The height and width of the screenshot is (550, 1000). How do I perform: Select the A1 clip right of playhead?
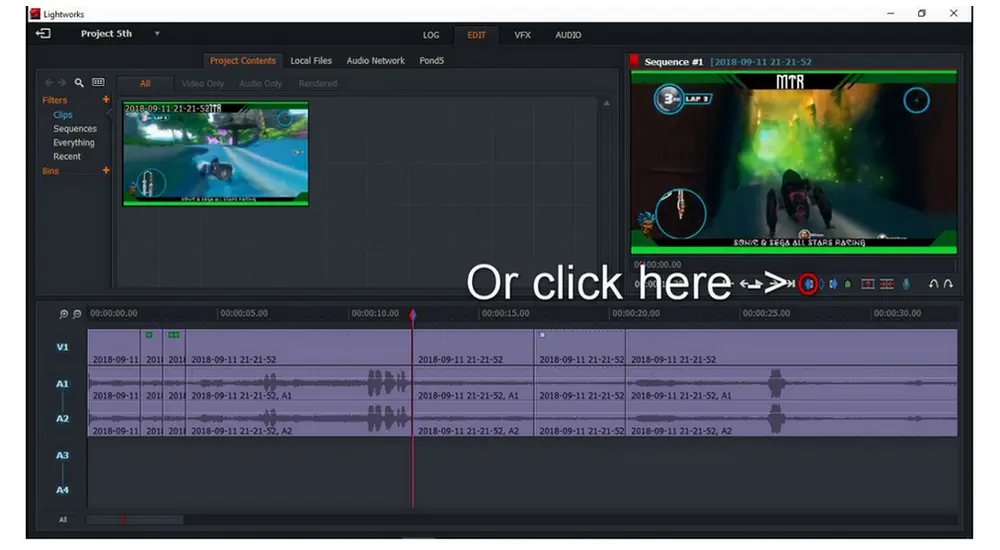pos(473,384)
